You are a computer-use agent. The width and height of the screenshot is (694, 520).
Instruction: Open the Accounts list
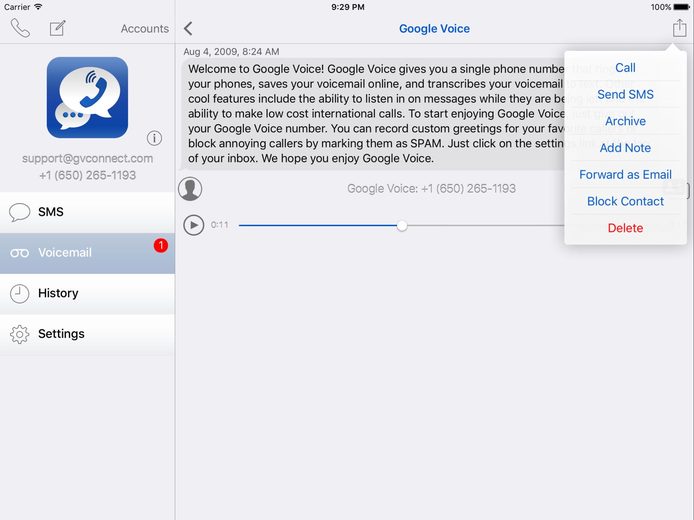[145, 29]
